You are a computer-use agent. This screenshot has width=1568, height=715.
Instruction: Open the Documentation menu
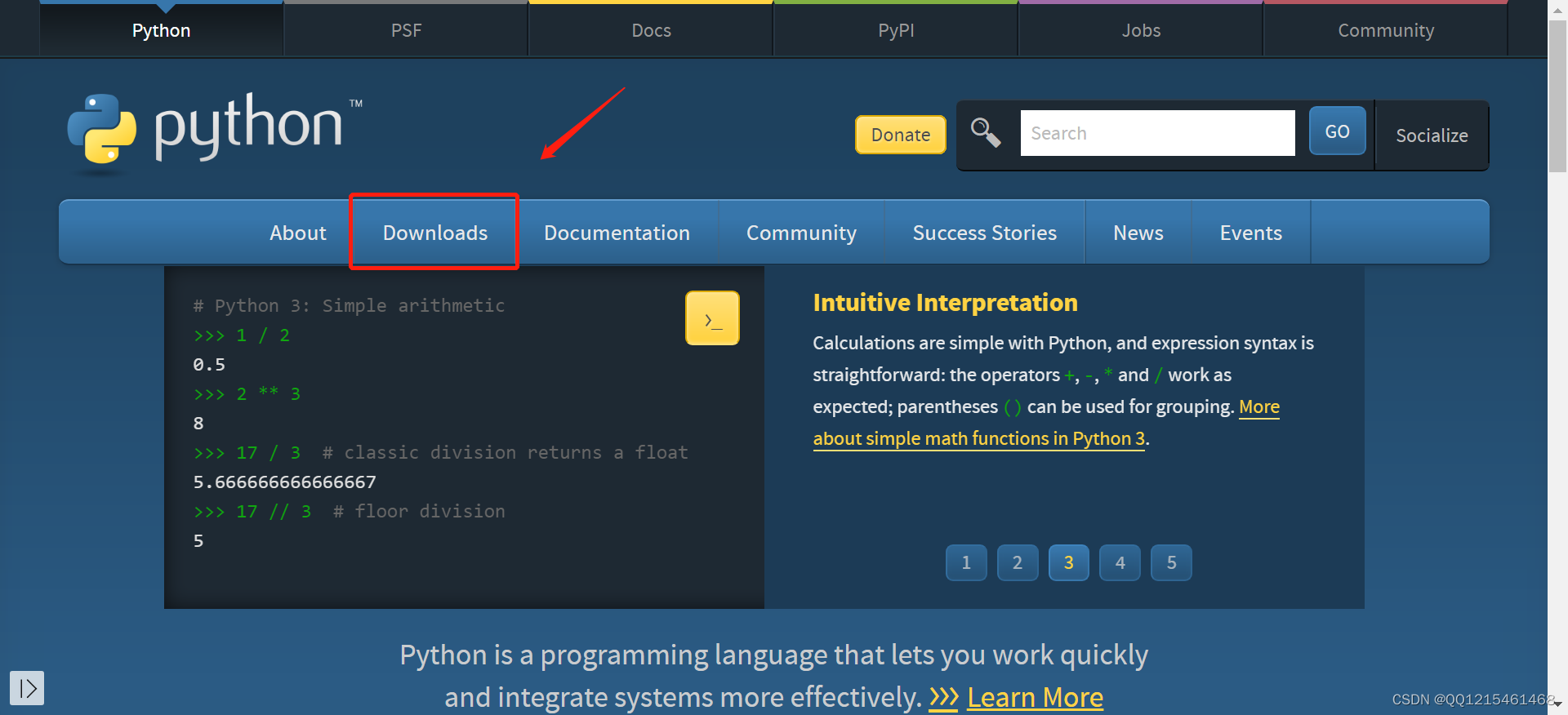click(x=617, y=233)
